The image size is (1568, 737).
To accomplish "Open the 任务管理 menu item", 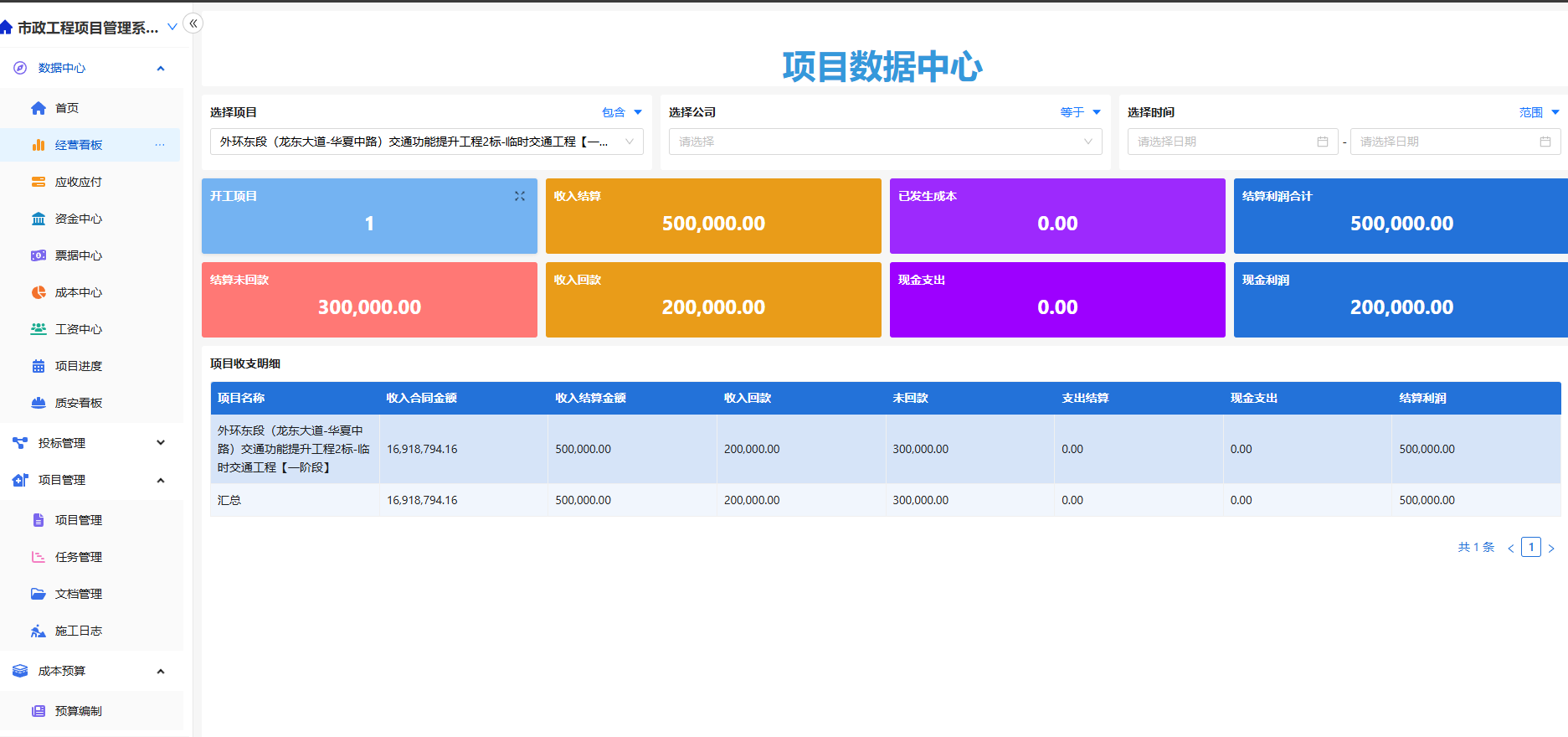I will point(90,557).
